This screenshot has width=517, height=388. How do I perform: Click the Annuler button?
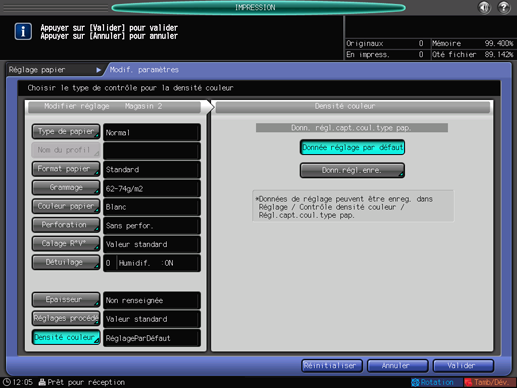click(397, 366)
